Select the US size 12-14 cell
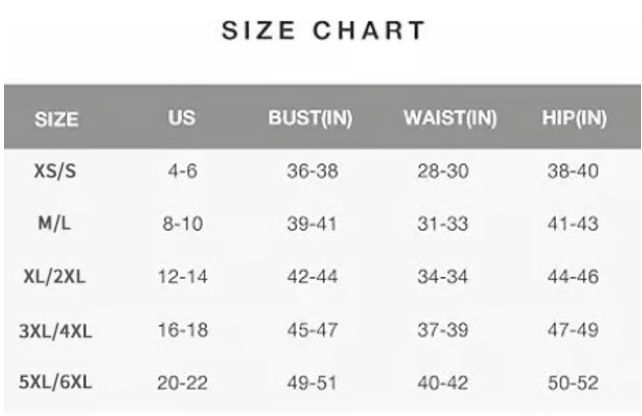 182,277
